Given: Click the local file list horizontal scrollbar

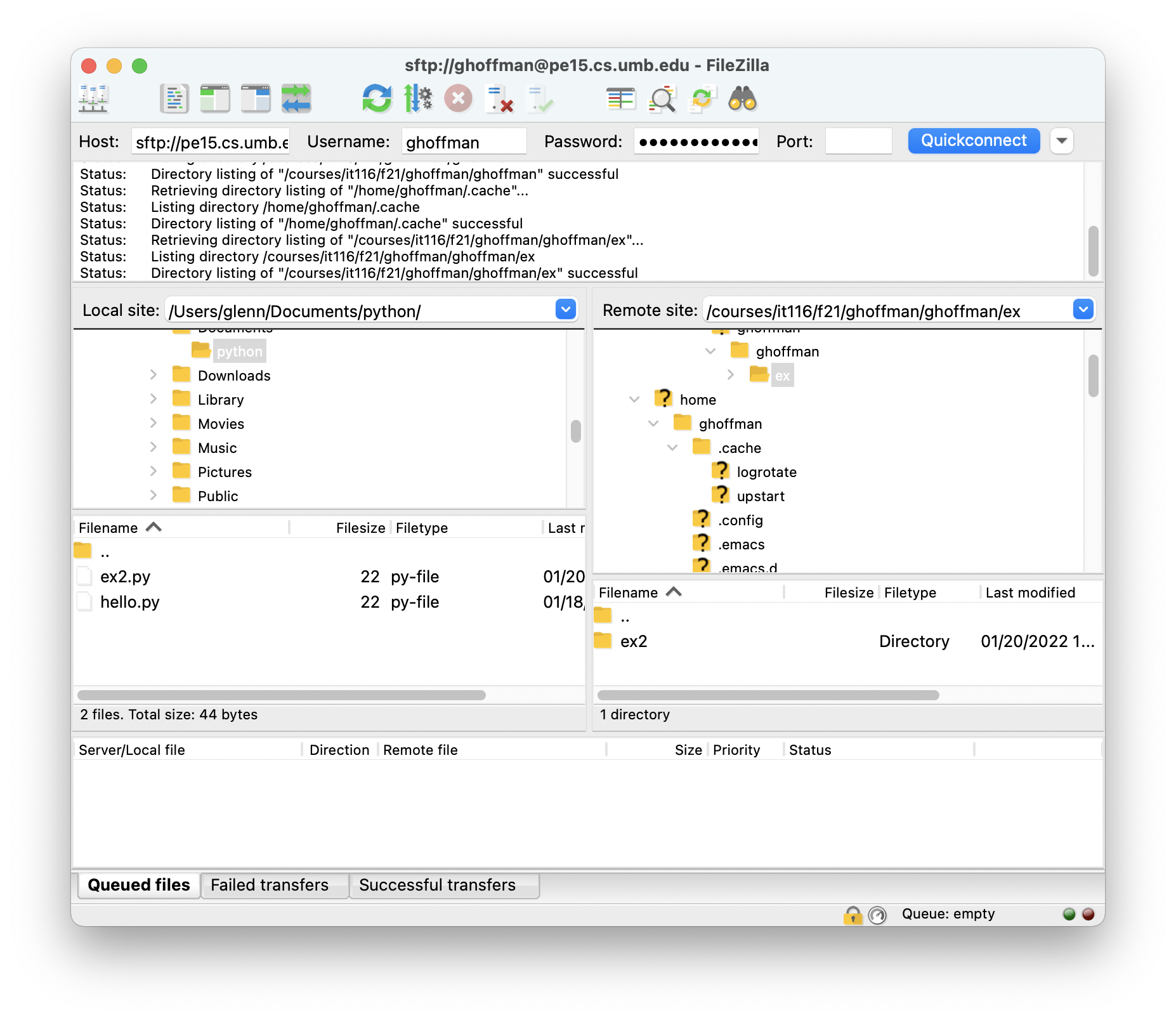Looking at the screenshot, I should coord(282,695).
